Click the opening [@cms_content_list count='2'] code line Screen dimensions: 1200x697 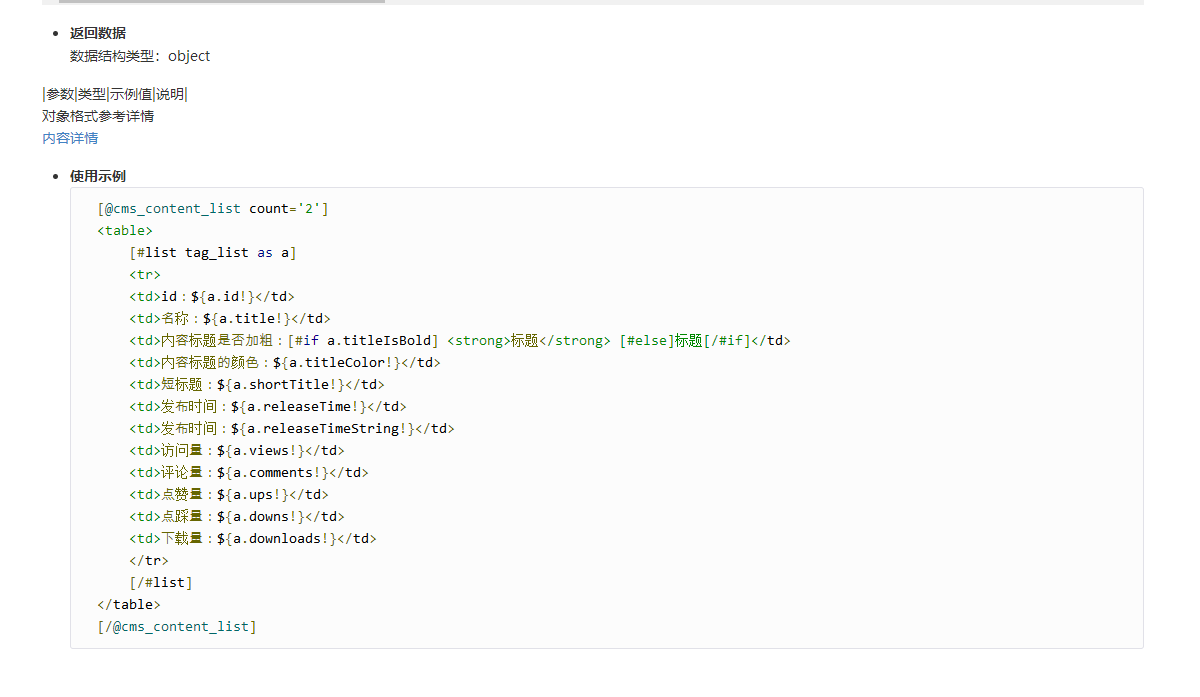point(213,209)
